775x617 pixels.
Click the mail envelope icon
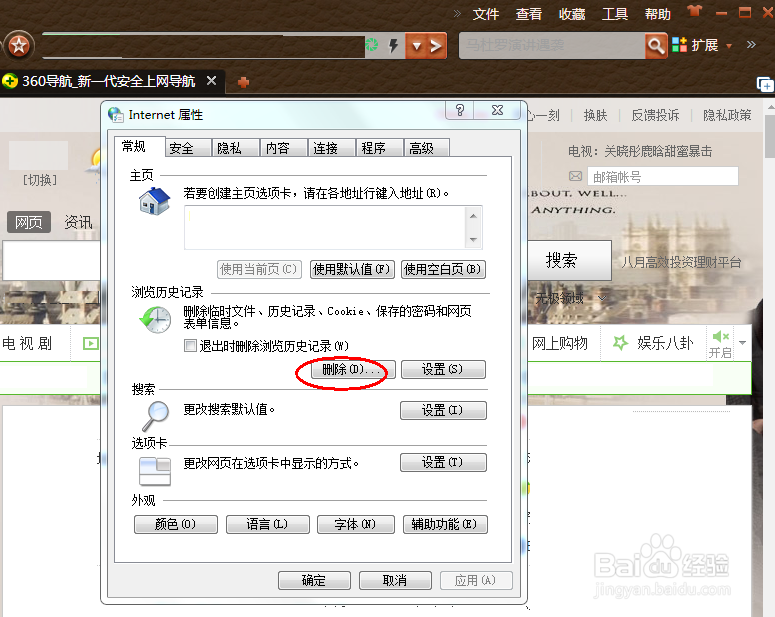(575, 176)
